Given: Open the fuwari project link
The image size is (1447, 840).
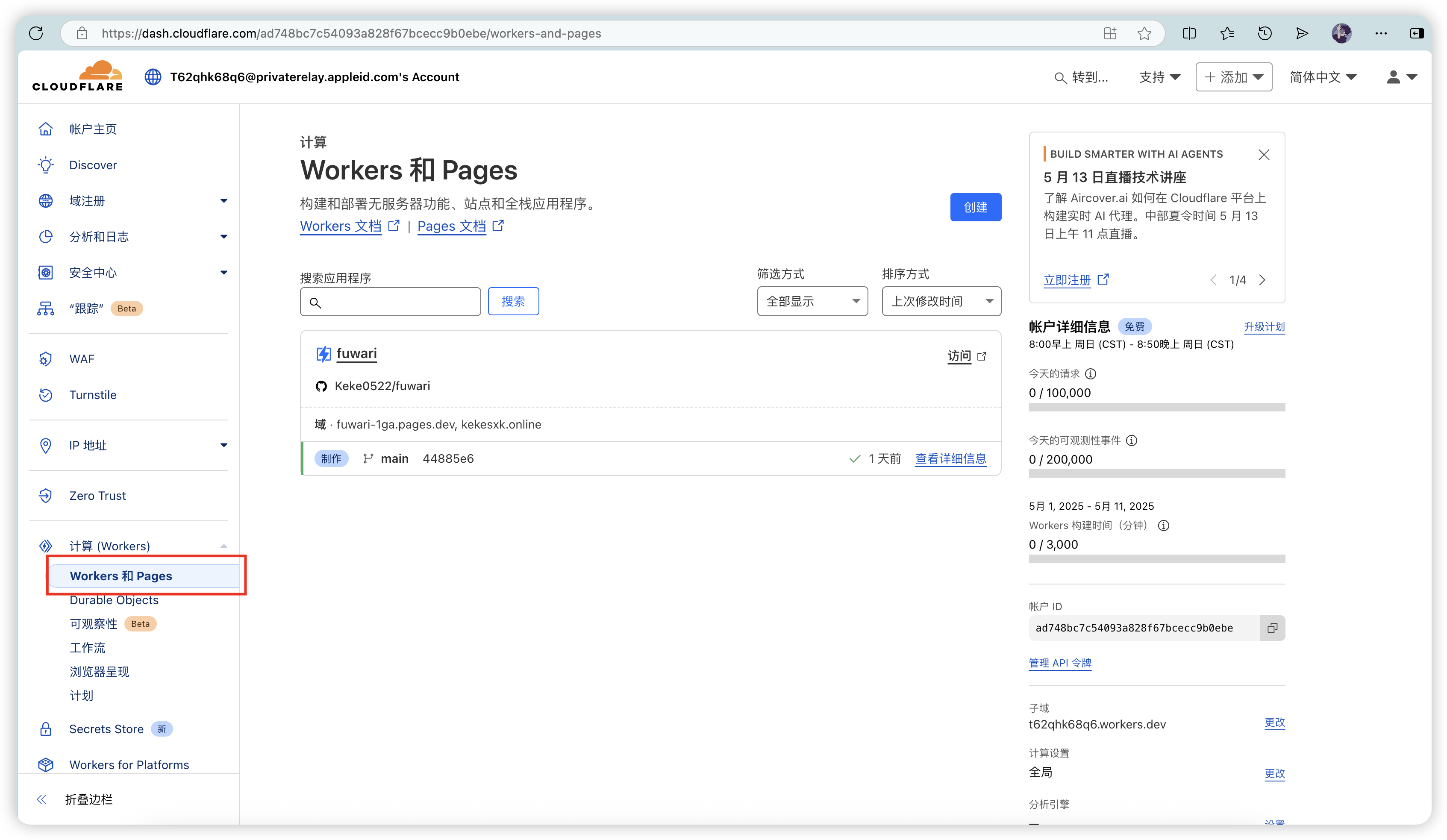Looking at the screenshot, I should tap(356, 353).
